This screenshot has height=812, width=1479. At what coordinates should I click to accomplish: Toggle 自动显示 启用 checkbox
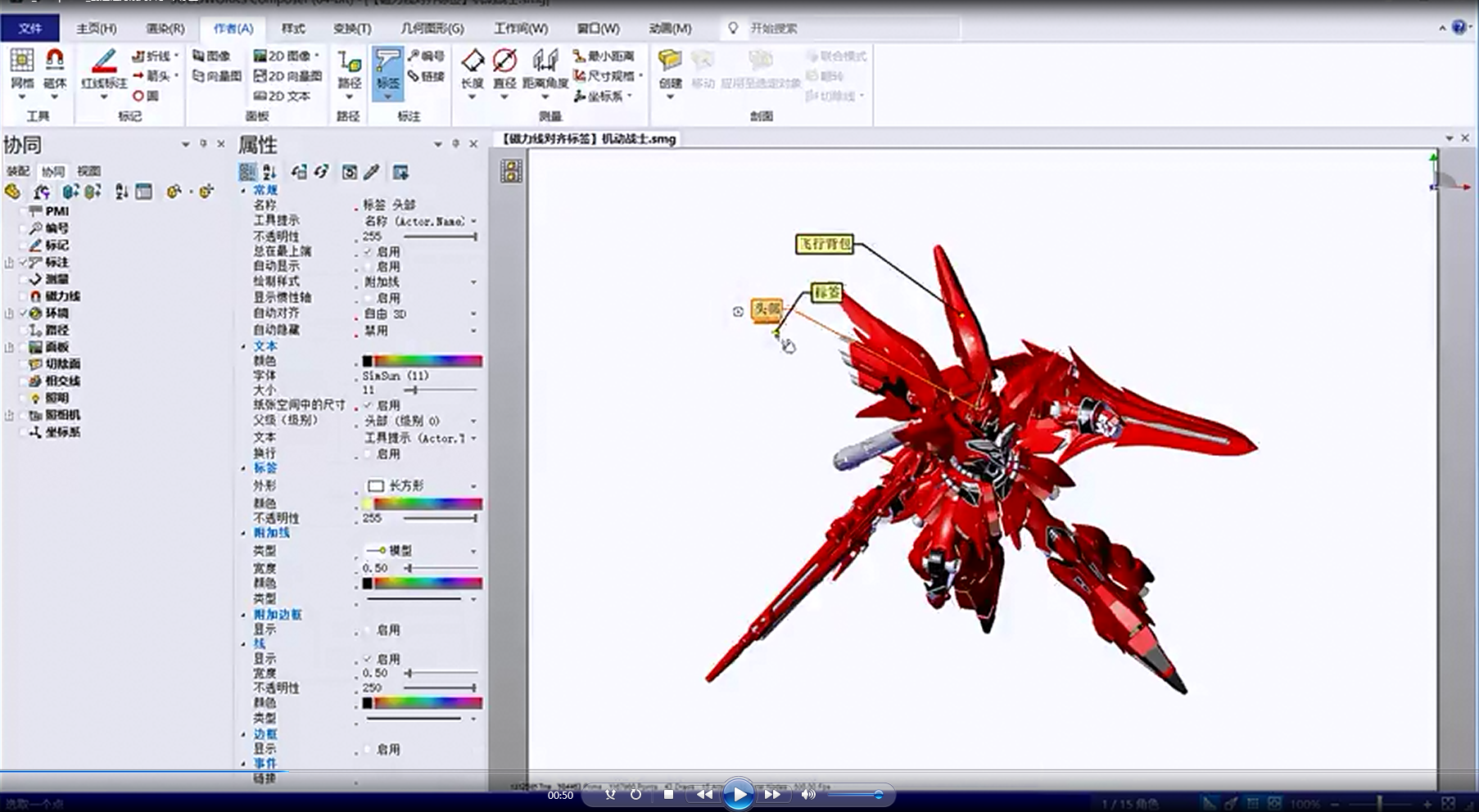pos(369,267)
